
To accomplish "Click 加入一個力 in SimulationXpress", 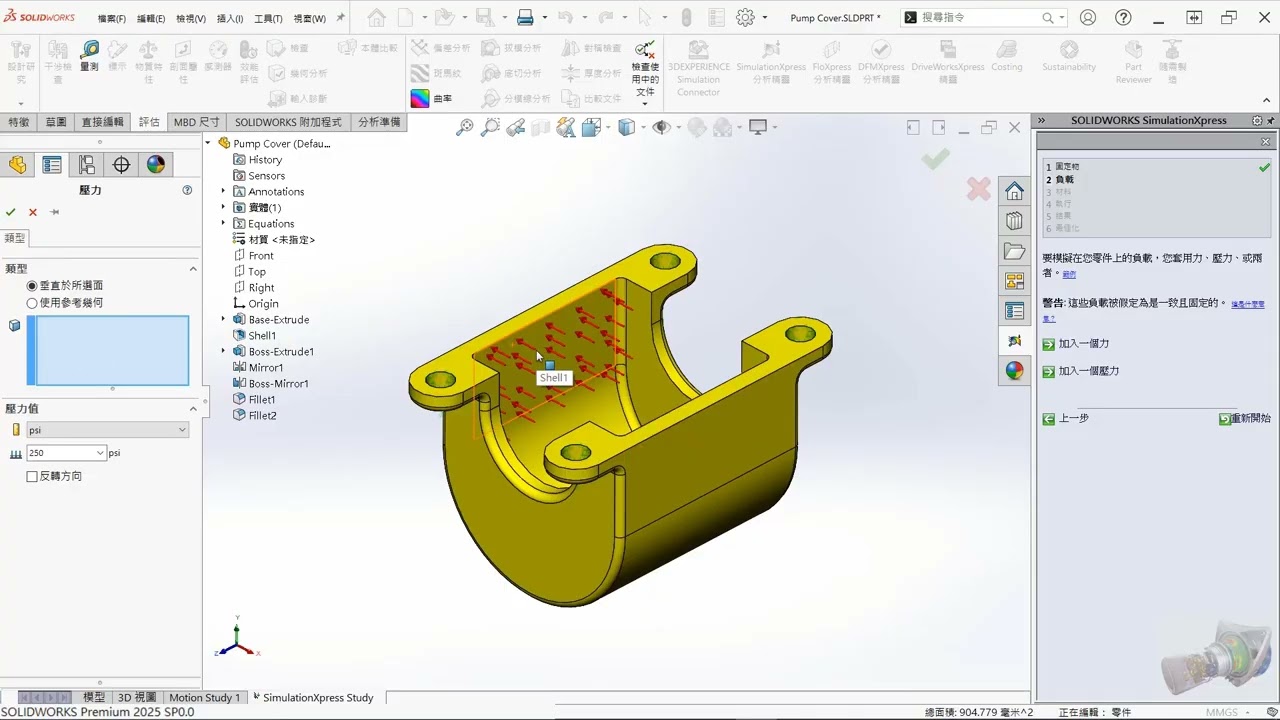I will [1084, 344].
